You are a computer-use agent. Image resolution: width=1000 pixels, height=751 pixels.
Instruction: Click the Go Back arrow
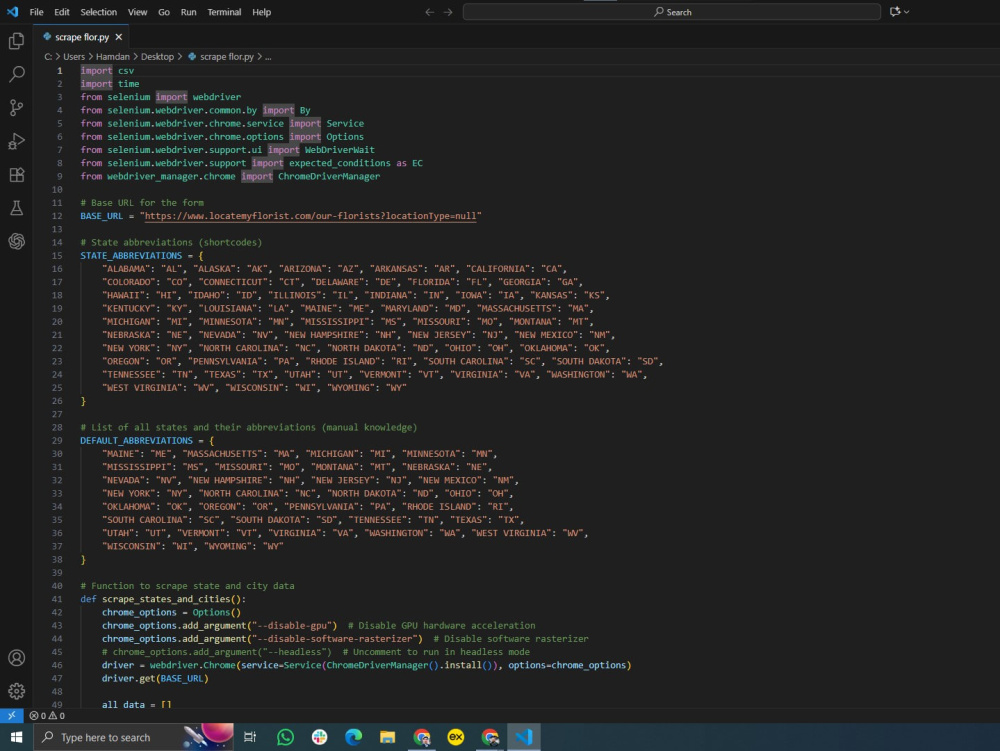429,12
